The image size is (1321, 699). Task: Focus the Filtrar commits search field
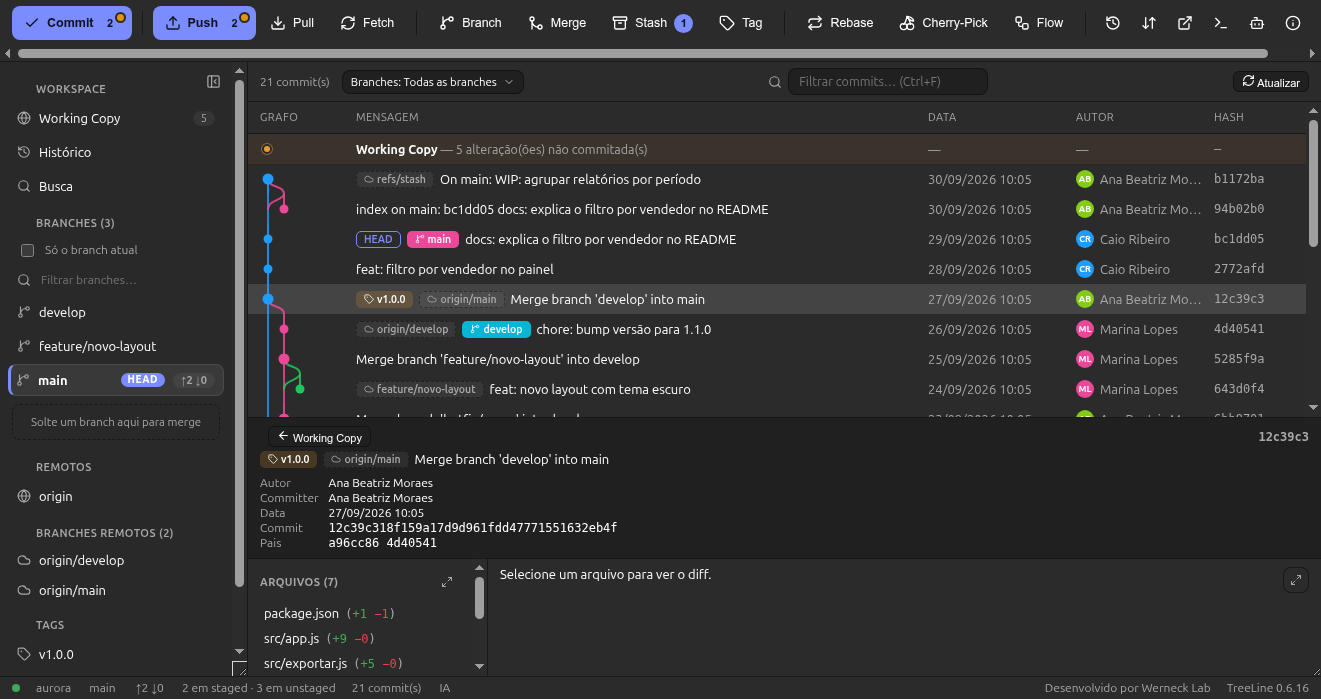point(887,82)
